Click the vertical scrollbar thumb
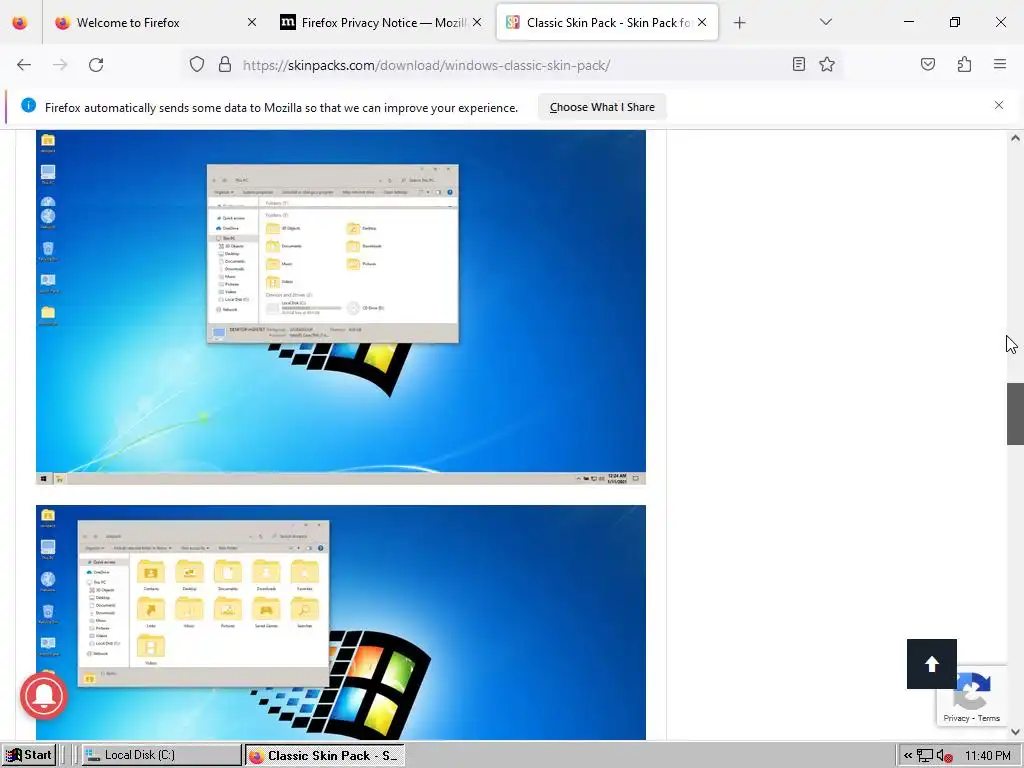The height and width of the screenshot is (768, 1024). coord(1015,414)
